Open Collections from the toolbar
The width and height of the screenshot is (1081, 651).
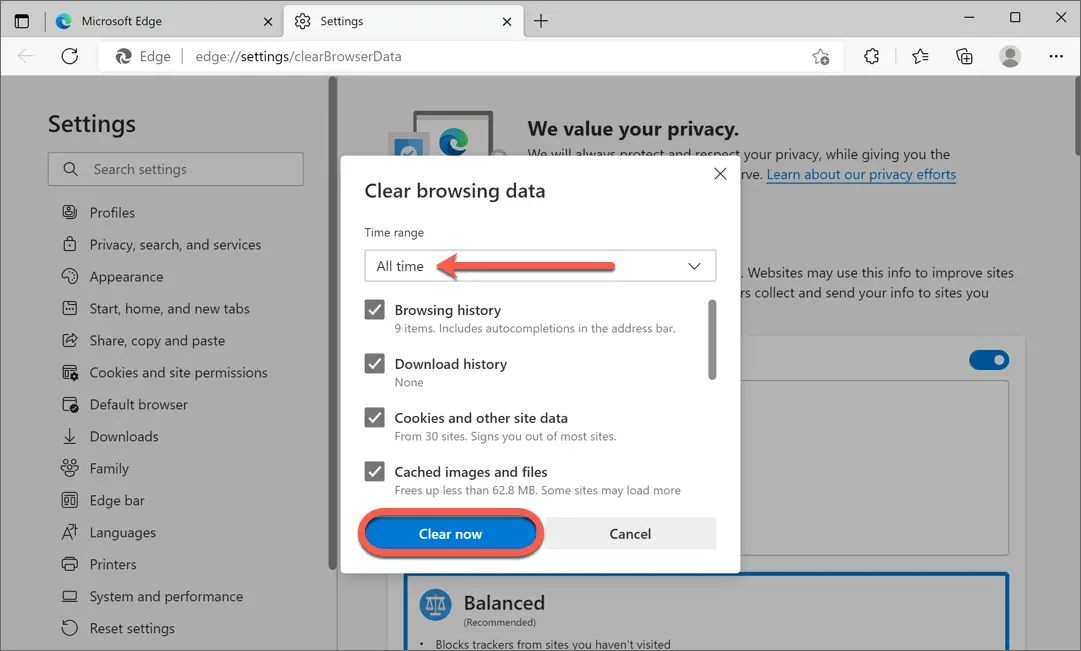point(963,56)
